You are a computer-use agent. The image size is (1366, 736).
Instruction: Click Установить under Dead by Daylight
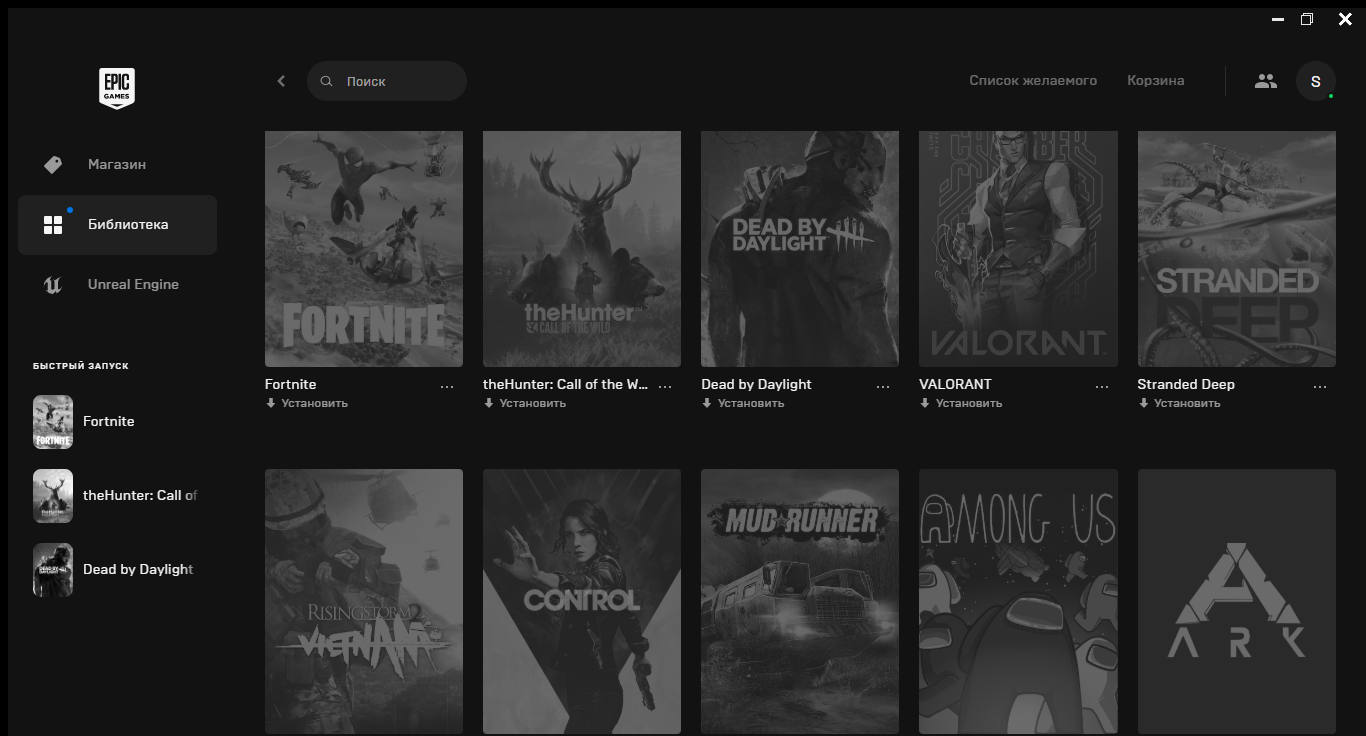tap(750, 404)
